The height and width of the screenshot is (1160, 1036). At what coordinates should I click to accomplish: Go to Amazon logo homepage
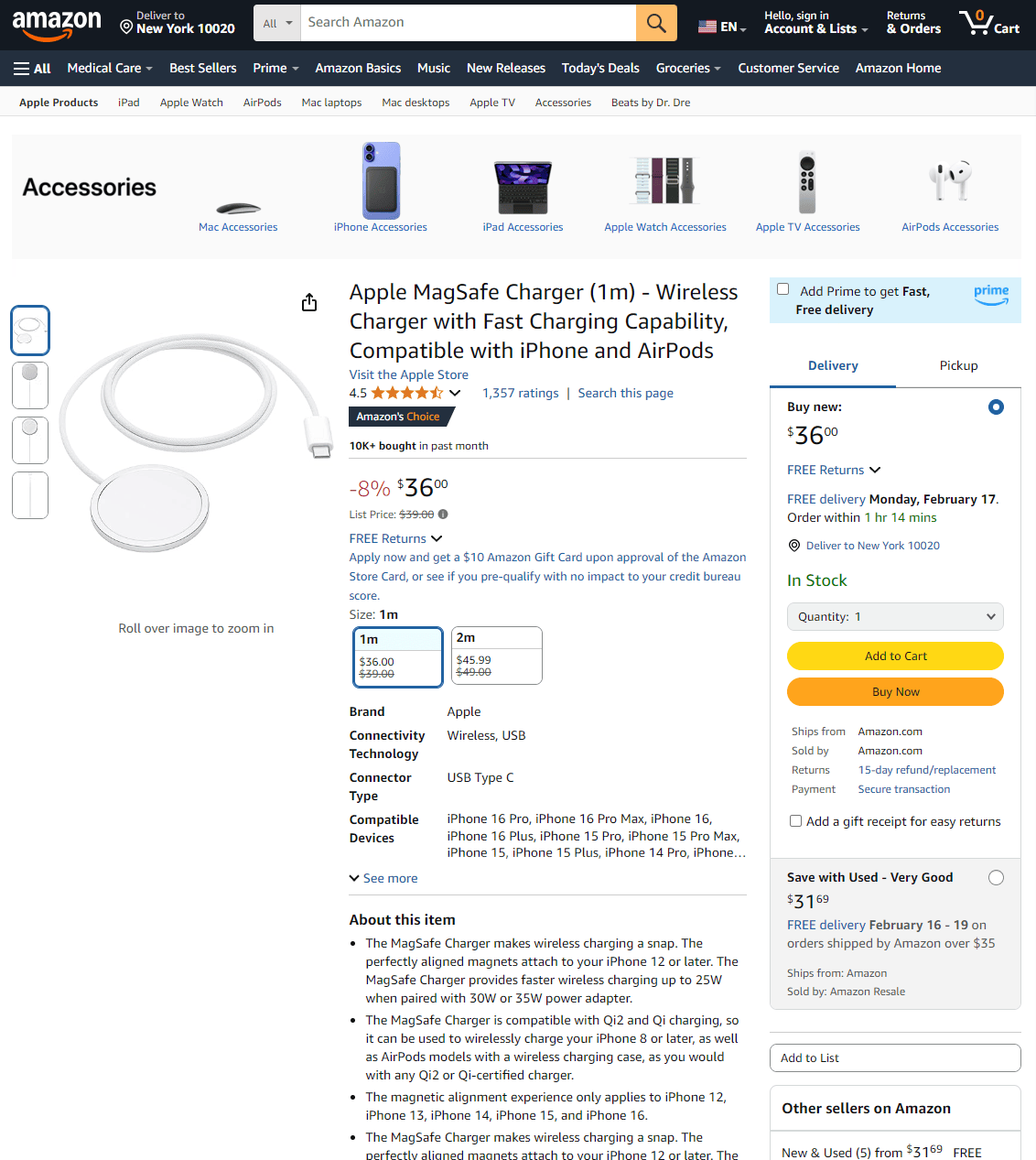pyautogui.click(x=57, y=25)
